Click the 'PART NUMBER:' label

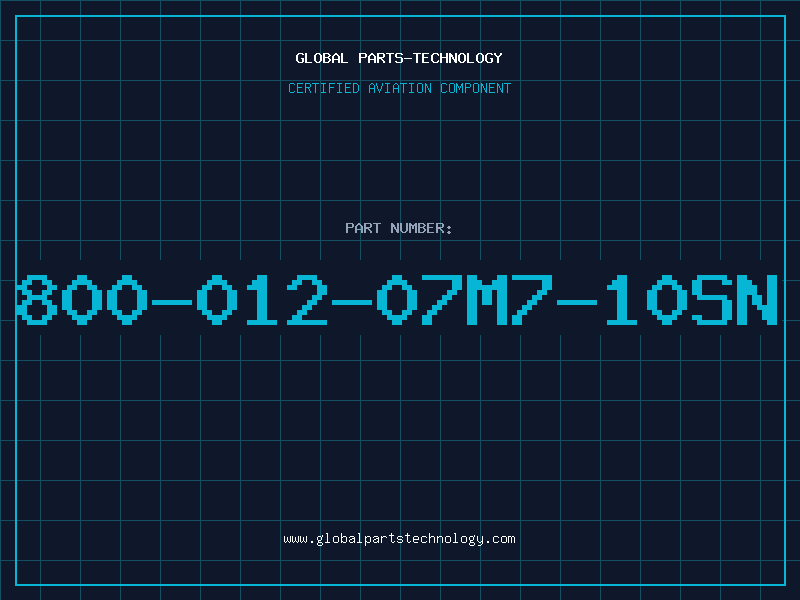click(399, 228)
